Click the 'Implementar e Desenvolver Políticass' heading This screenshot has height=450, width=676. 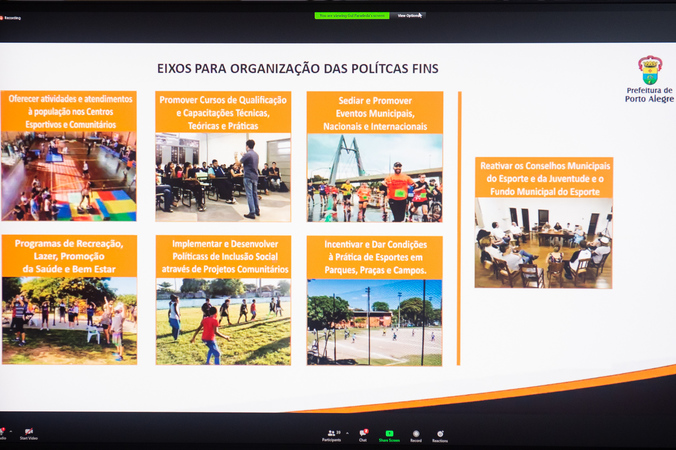(x=223, y=256)
